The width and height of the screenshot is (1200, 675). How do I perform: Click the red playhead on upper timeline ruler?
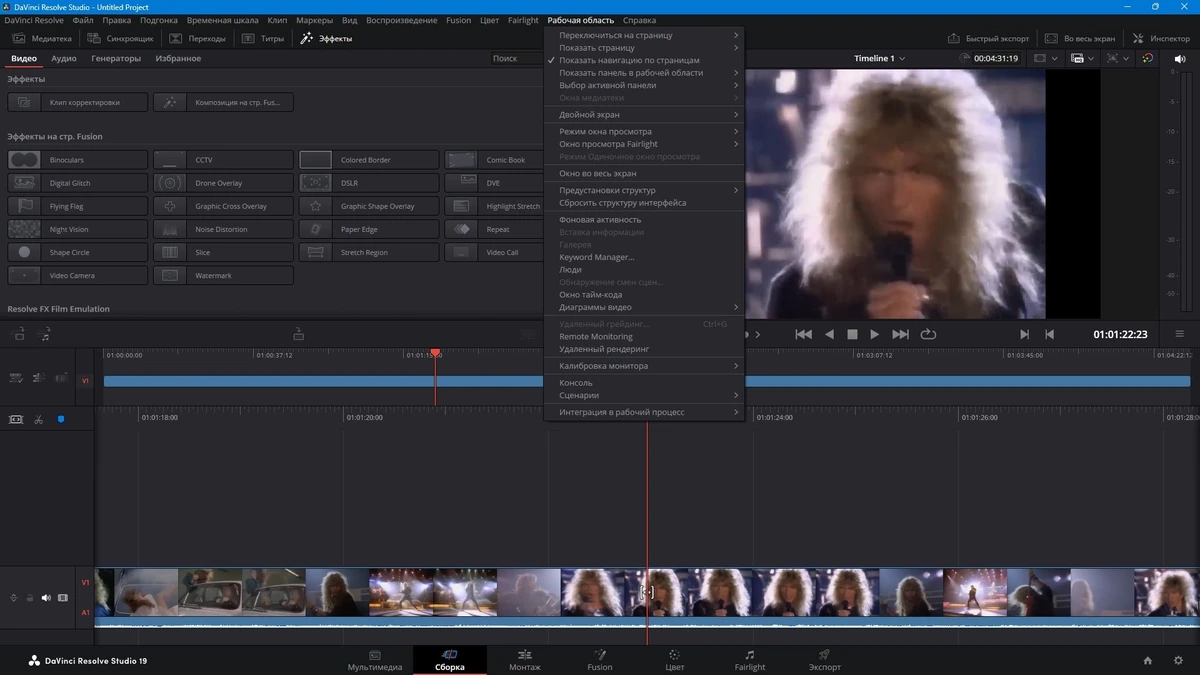coord(435,353)
